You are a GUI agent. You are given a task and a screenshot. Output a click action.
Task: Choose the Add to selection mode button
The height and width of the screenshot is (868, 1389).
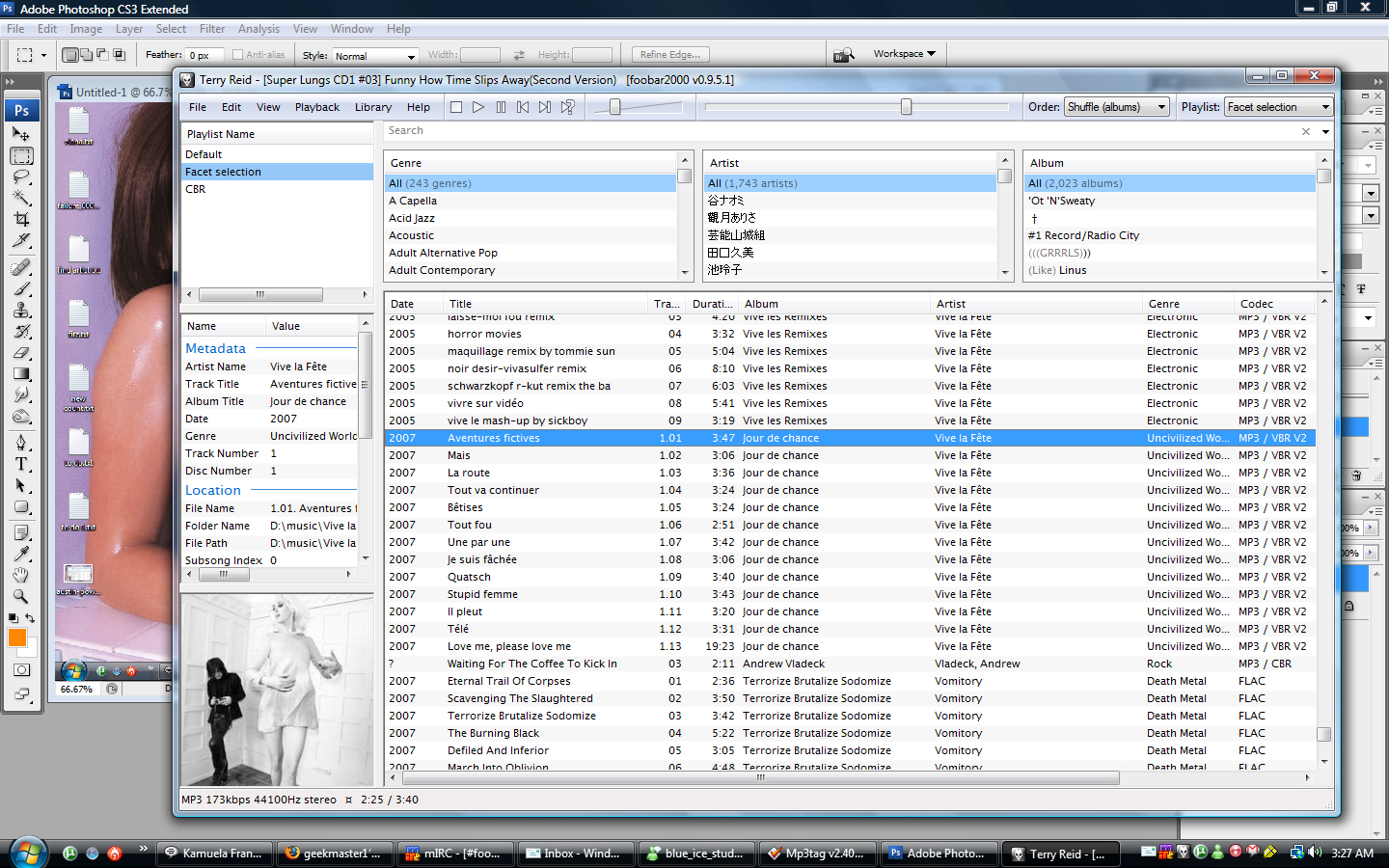[86, 55]
